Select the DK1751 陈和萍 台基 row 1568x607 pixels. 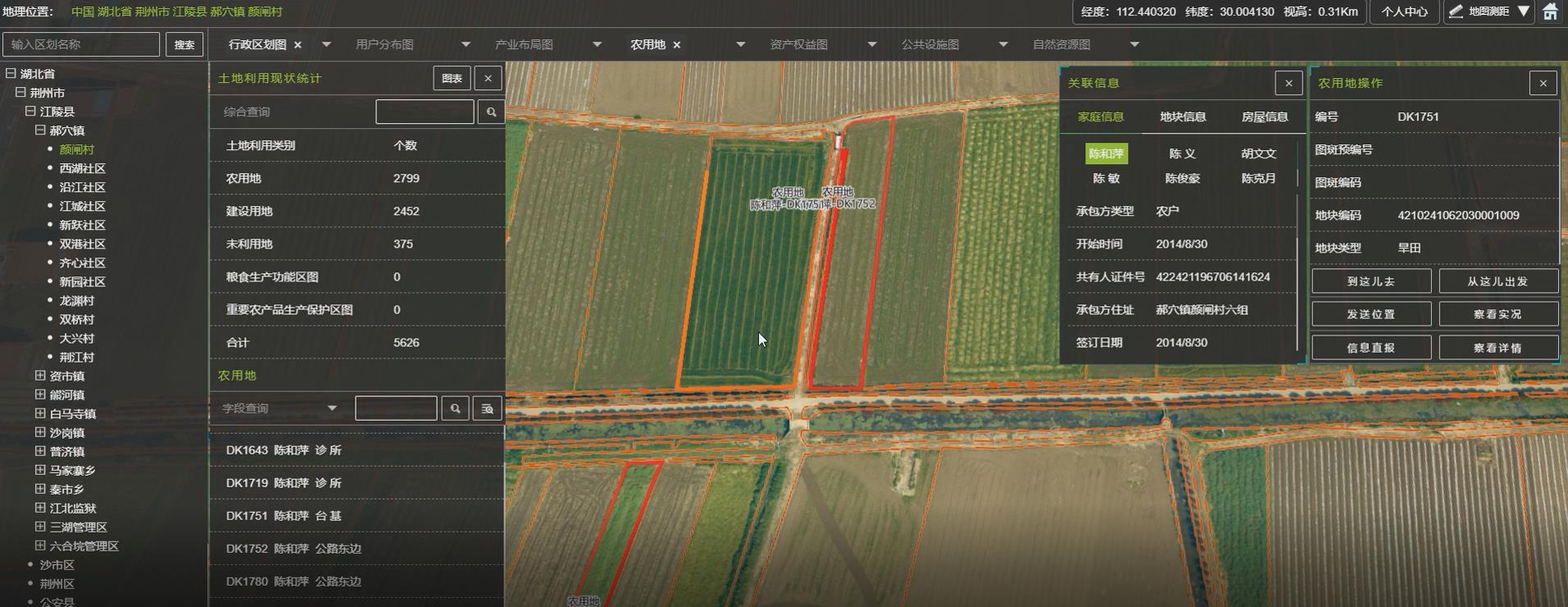tap(357, 516)
